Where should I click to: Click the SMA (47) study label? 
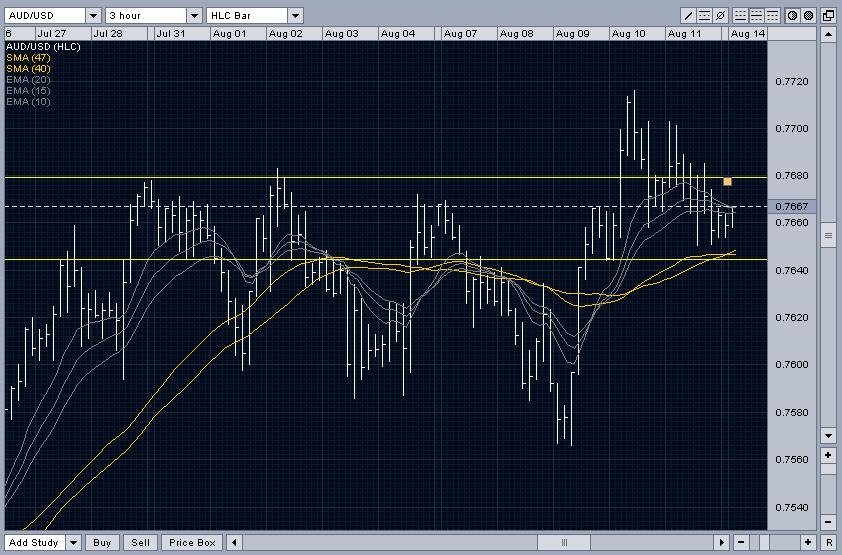(28, 57)
